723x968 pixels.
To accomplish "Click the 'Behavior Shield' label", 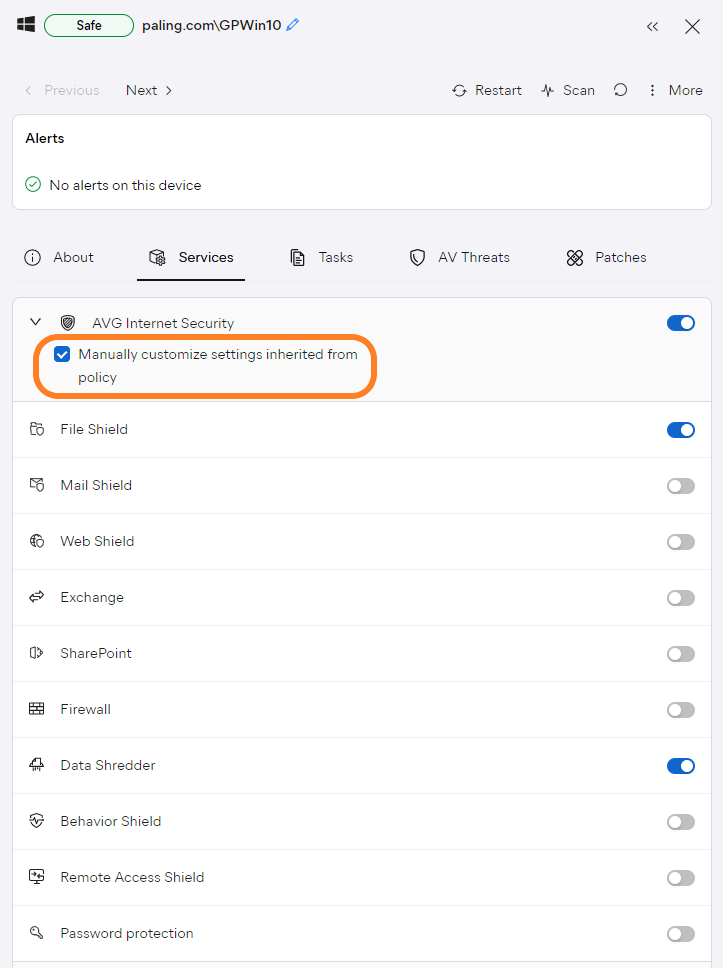I will 111,821.
